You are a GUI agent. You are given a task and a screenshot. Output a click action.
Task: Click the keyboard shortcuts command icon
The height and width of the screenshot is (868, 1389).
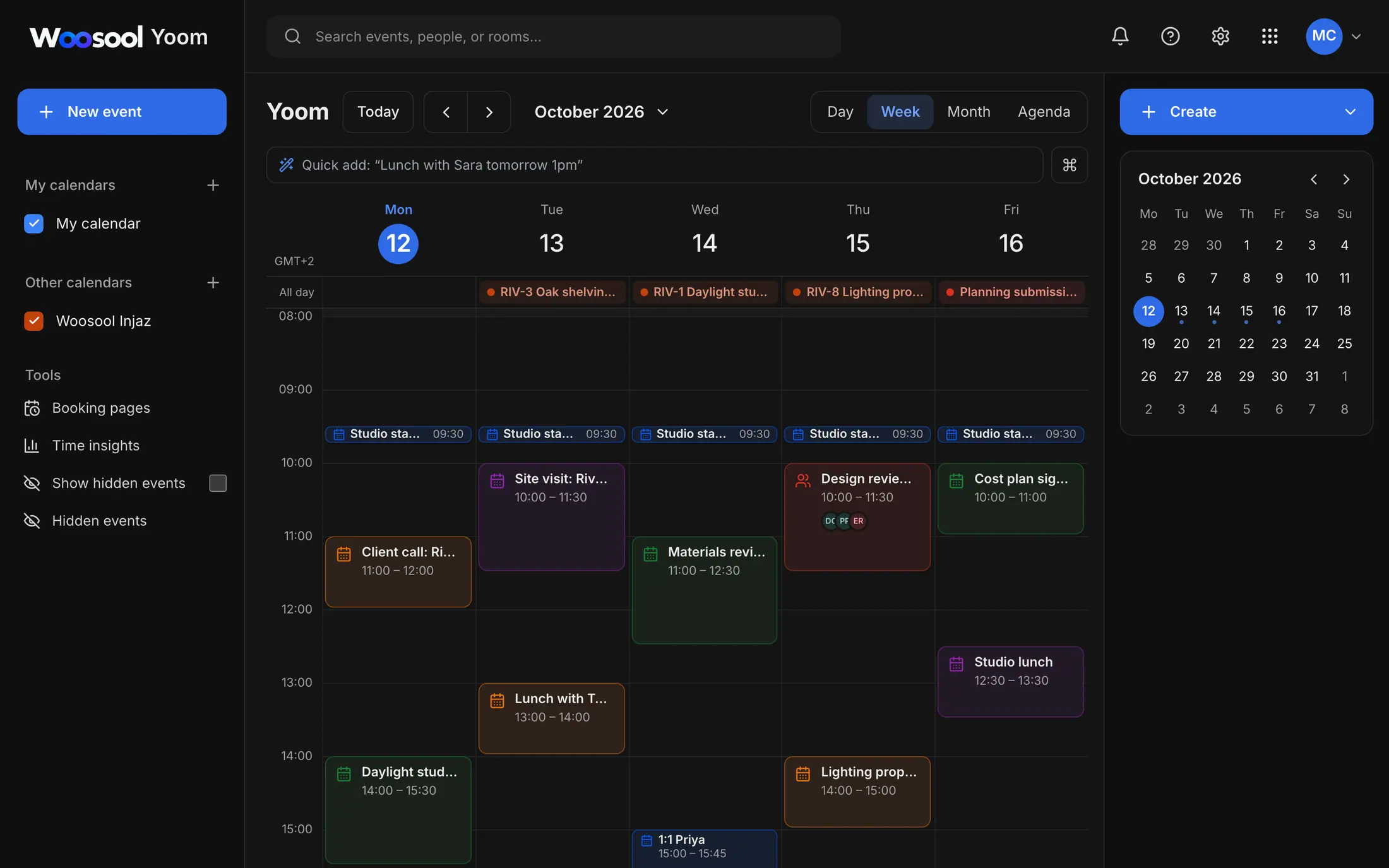pos(1070,165)
